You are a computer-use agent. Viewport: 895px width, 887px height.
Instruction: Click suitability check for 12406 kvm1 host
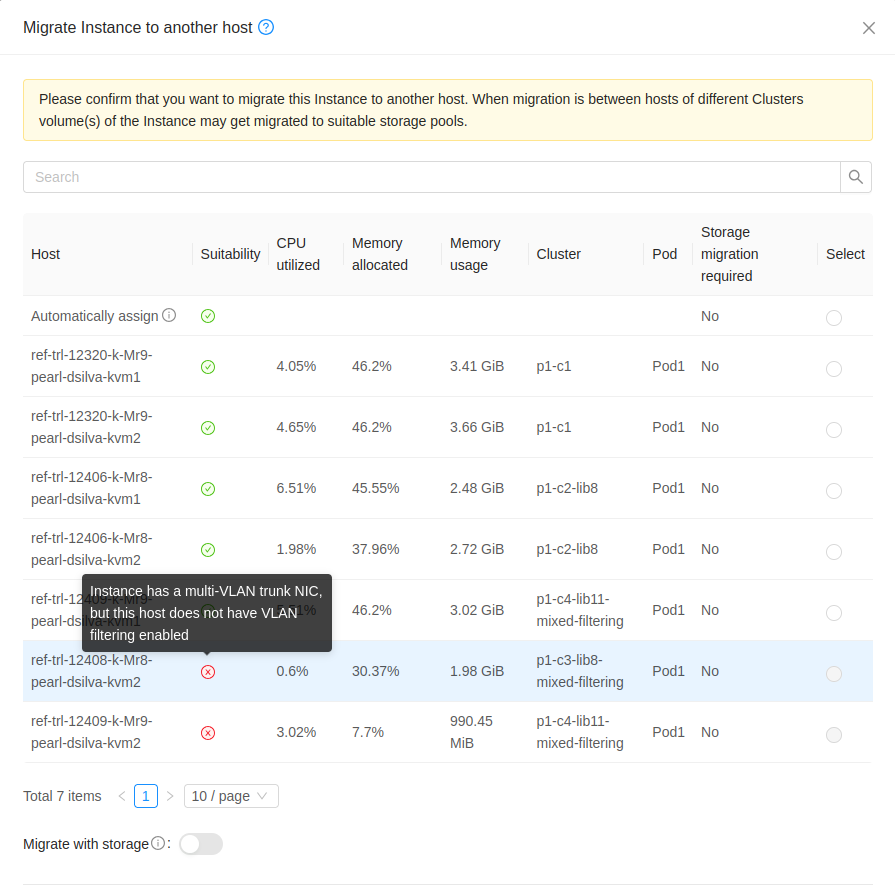[x=208, y=489]
